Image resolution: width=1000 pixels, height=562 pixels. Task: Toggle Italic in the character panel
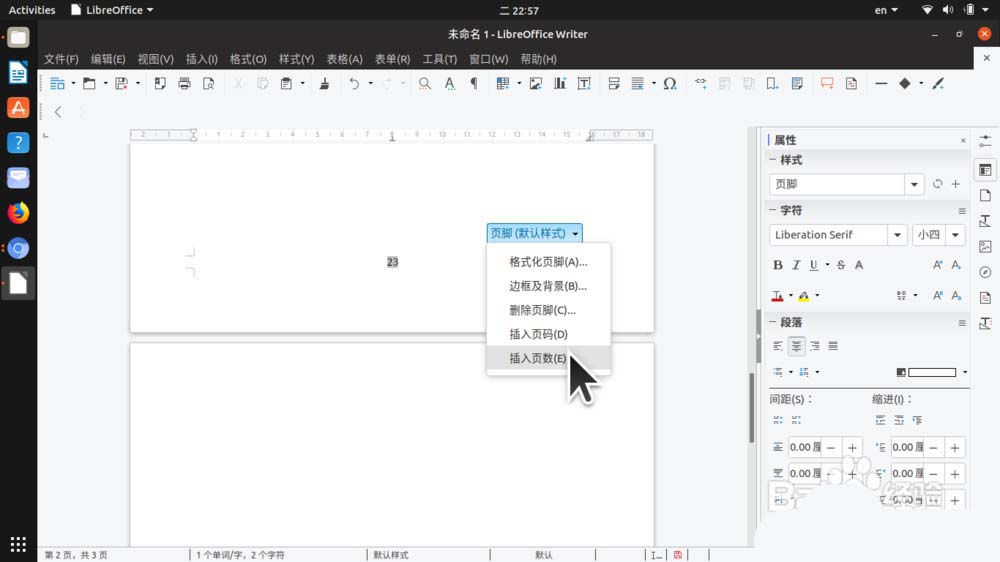[796, 265]
